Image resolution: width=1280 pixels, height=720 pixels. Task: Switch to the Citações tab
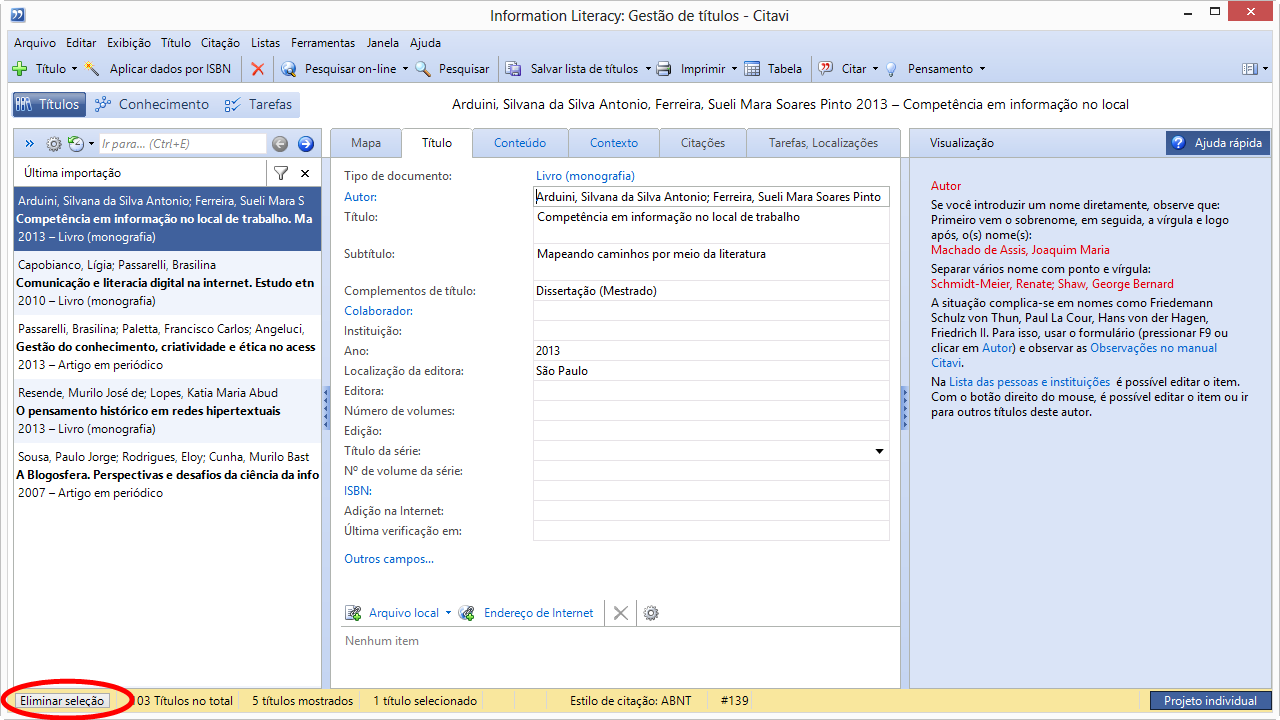(x=703, y=143)
